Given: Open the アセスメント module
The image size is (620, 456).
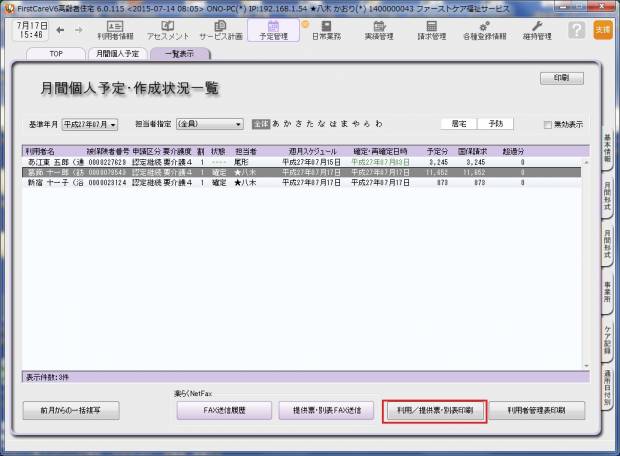Looking at the screenshot, I should [x=168, y=29].
